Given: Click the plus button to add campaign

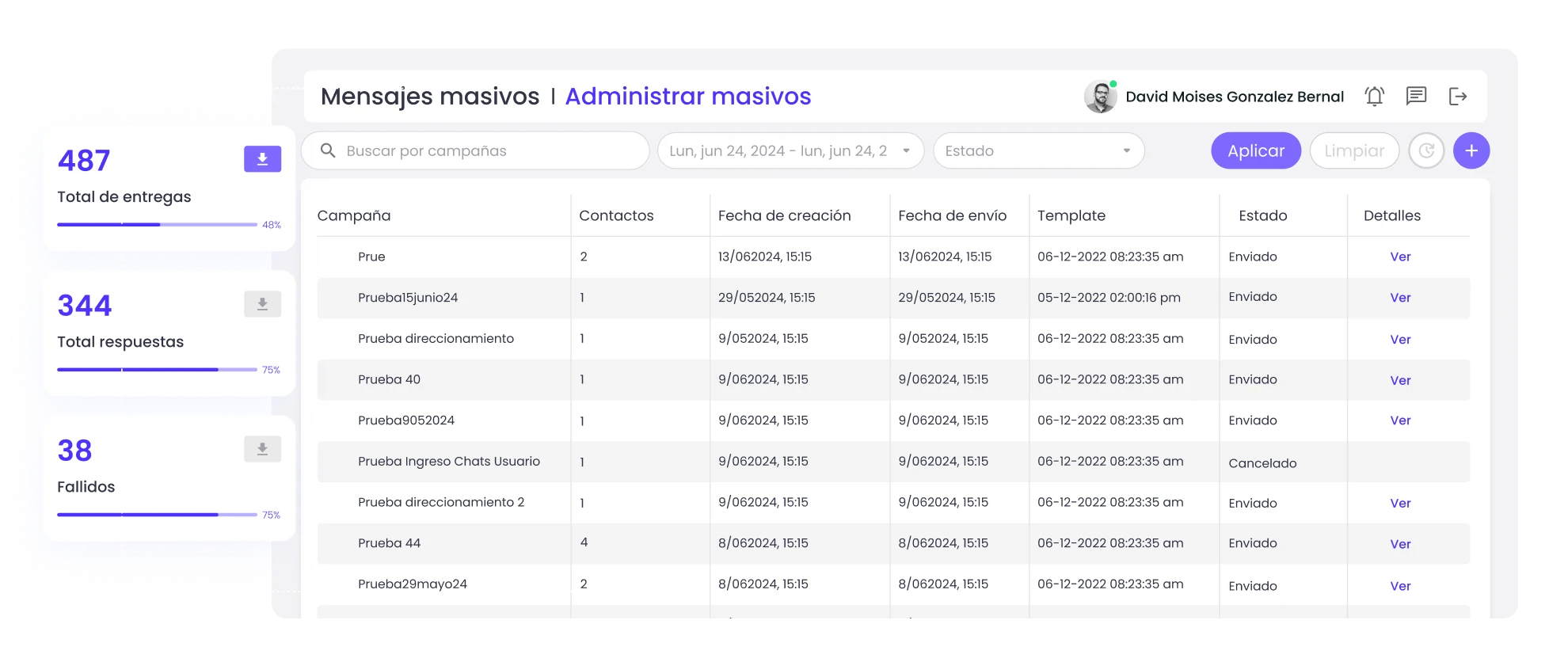Looking at the screenshot, I should 1471,150.
